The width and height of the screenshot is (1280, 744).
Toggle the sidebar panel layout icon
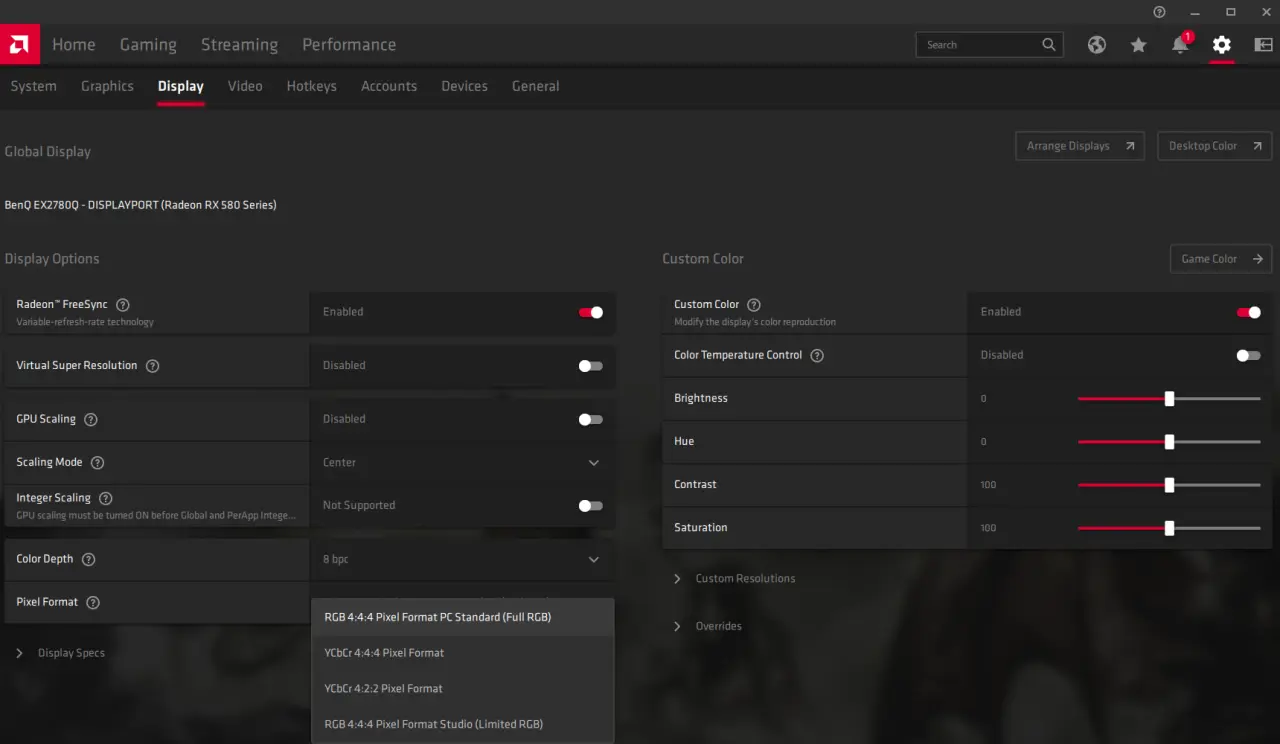(x=1264, y=45)
